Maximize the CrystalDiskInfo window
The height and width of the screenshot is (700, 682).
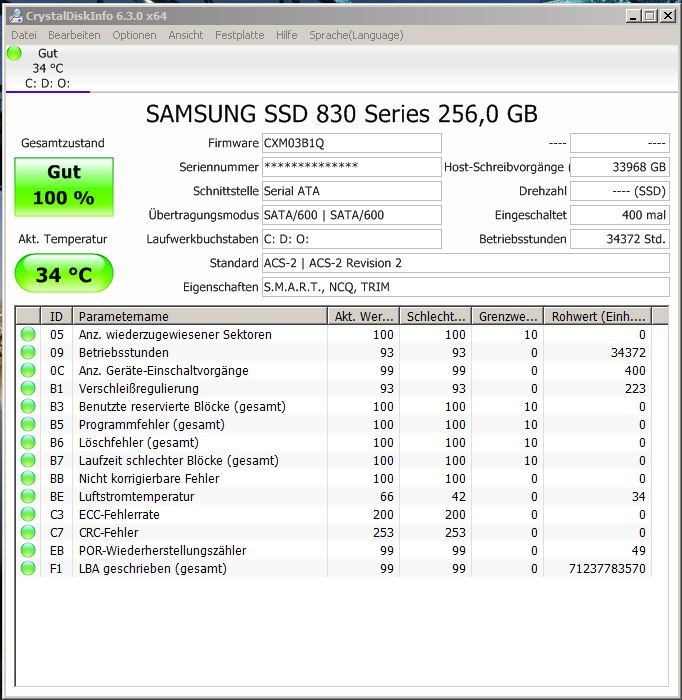(650, 17)
